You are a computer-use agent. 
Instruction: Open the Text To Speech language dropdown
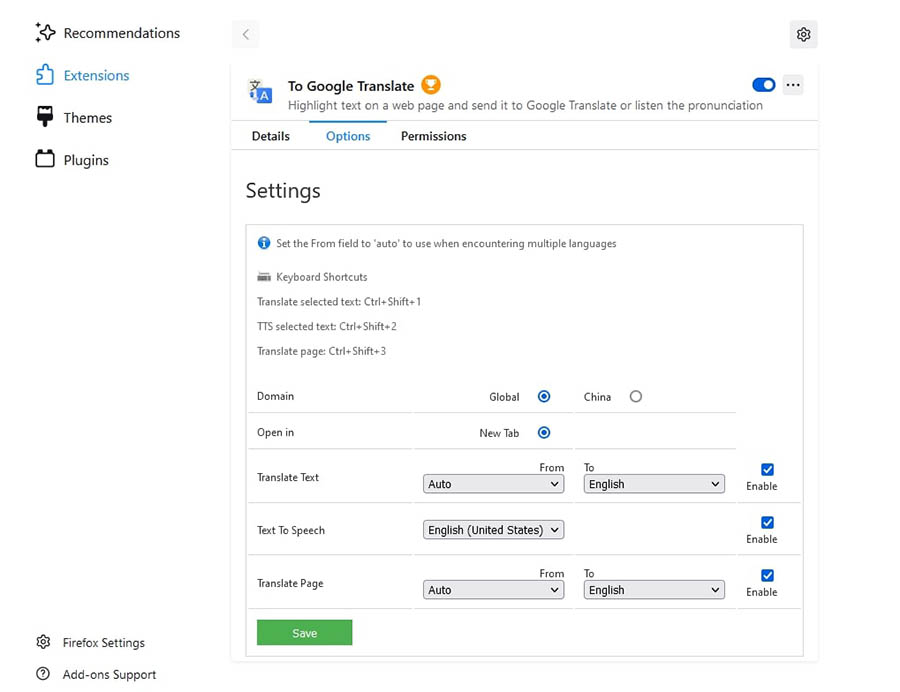tap(493, 530)
